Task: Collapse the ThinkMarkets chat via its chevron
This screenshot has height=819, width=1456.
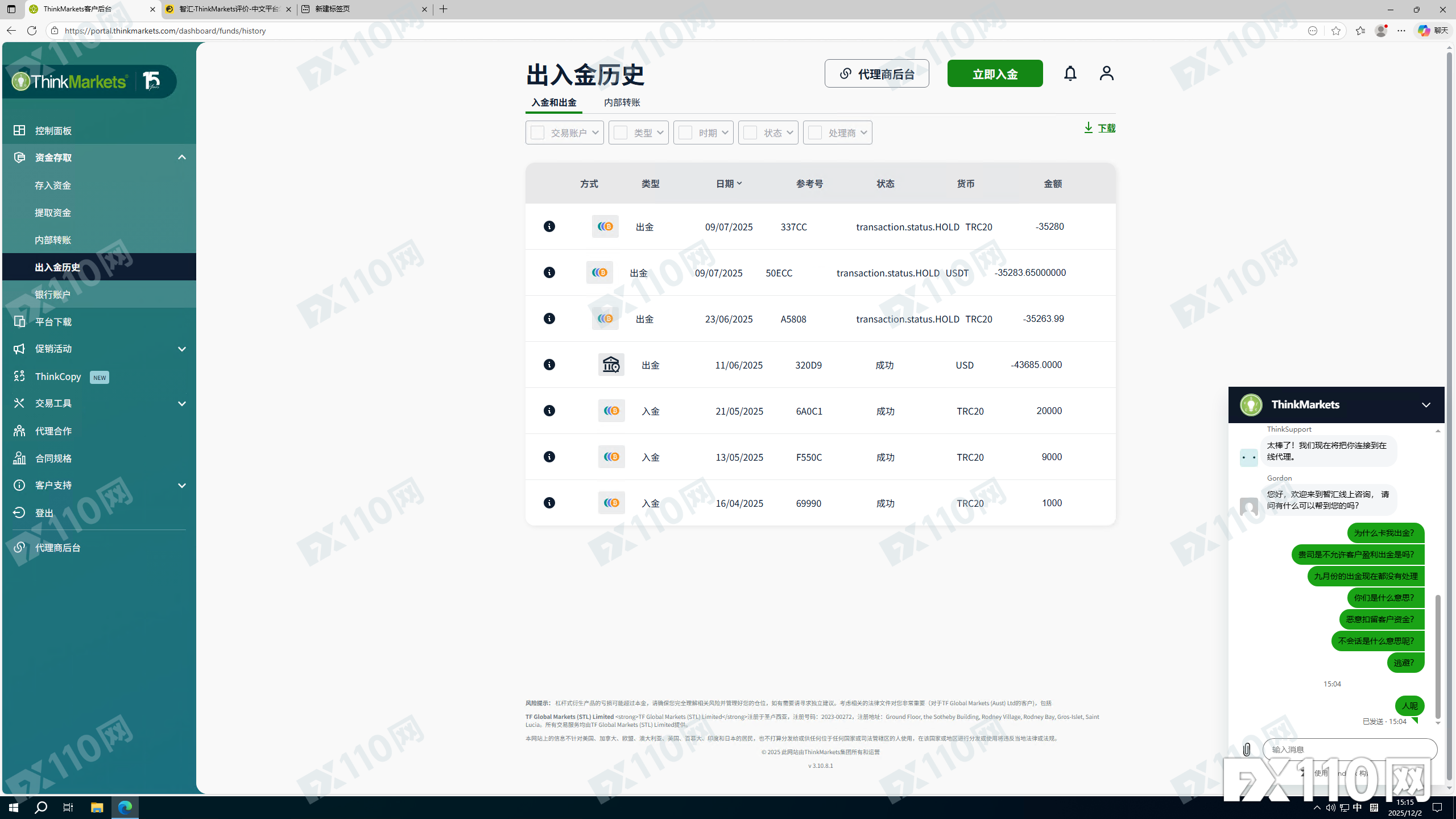Action: click(x=1426, y=404)
